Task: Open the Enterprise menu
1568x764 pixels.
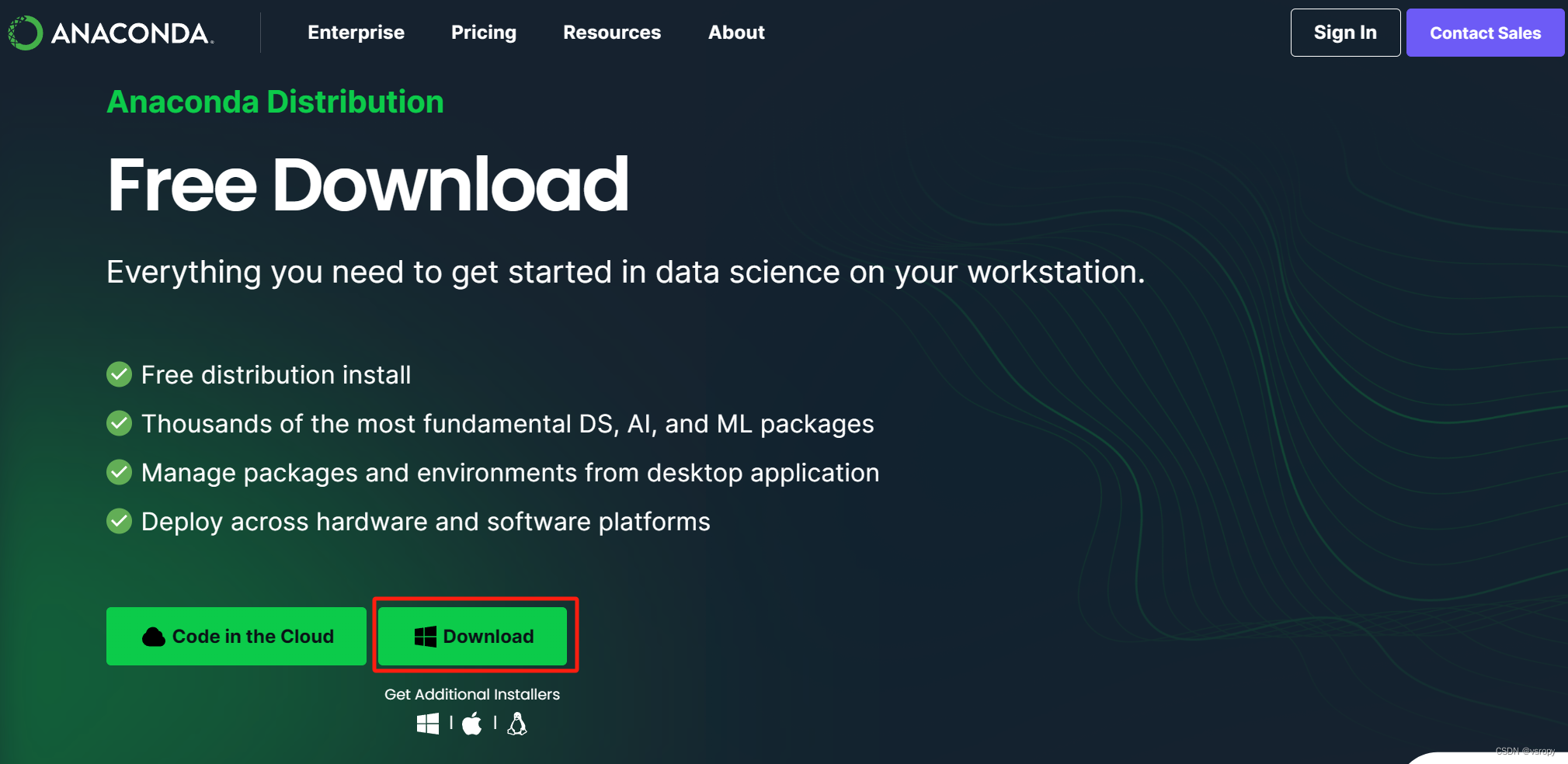Action: click(x=356, y=33)
